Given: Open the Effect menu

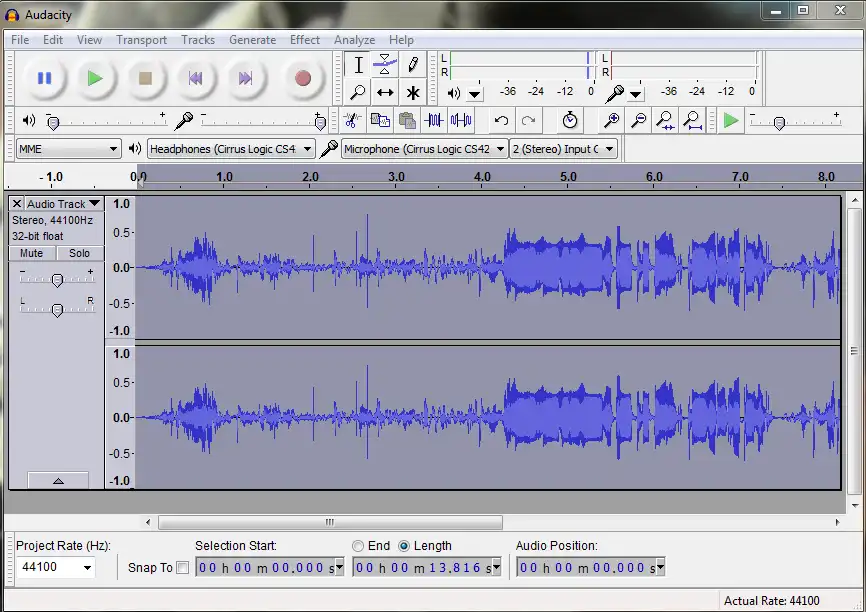Looking at the screenshot, I should (x=305, y=40).
